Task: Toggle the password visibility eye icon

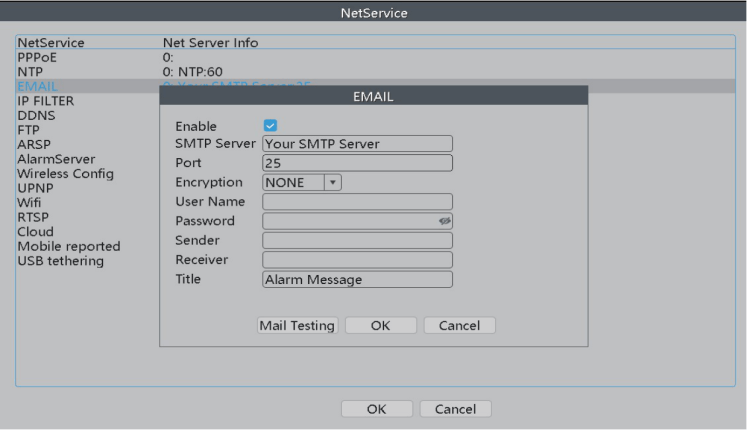Action: (445, 221)
